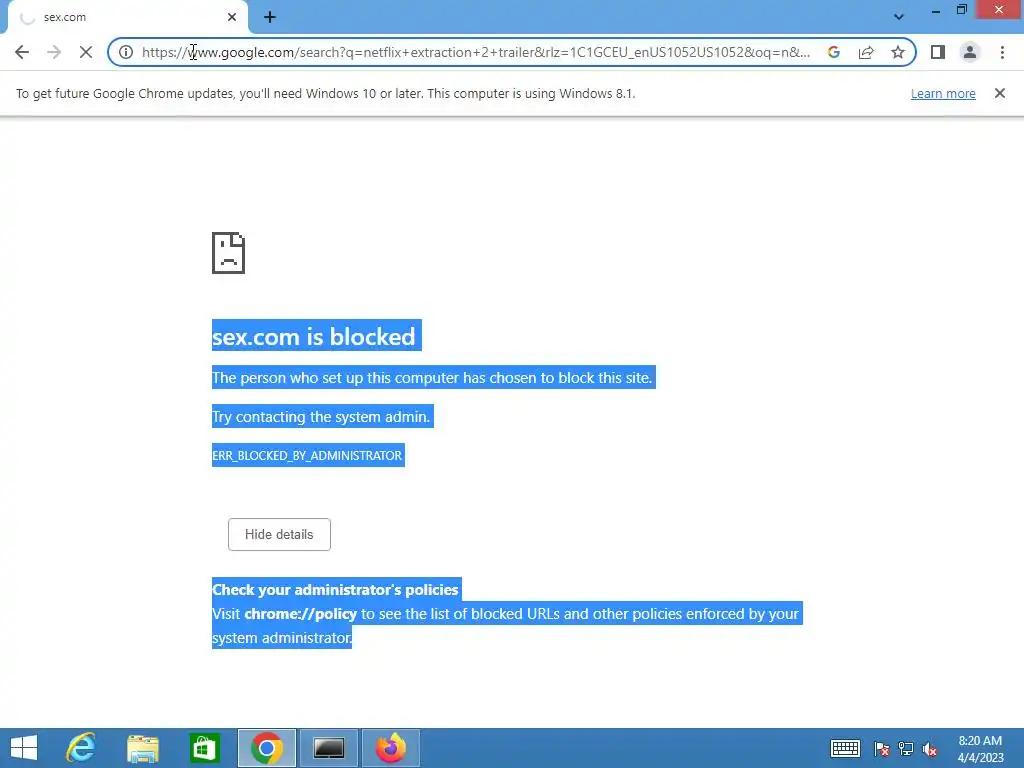This screenshot has height=768, width=1024.
Task: Click the address bar URL field
Action: [x=475, y=52]
